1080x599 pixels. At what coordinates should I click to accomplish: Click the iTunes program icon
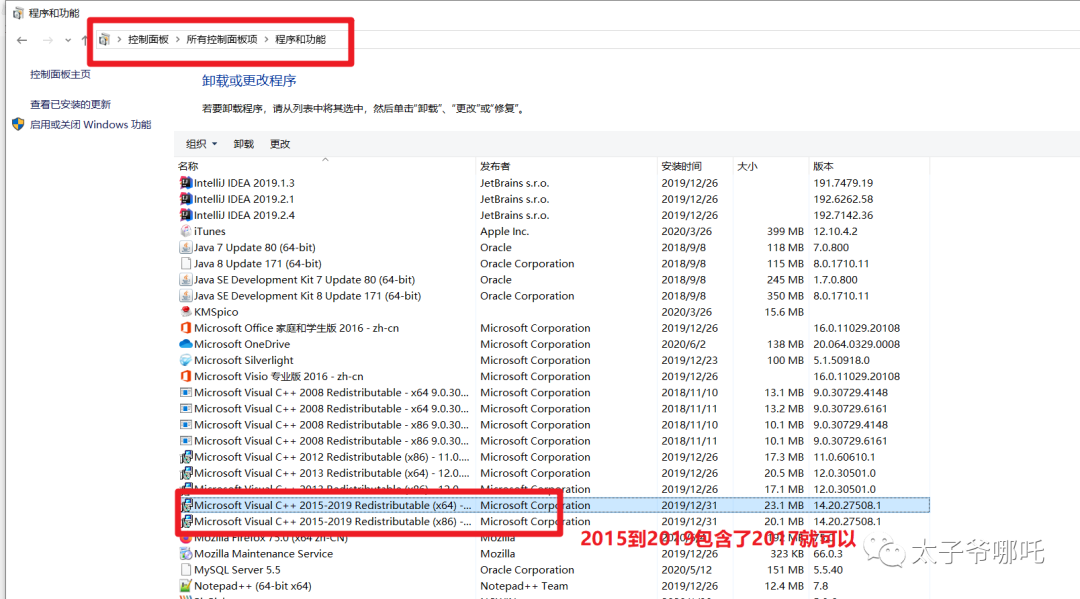(x=185, y=231)
